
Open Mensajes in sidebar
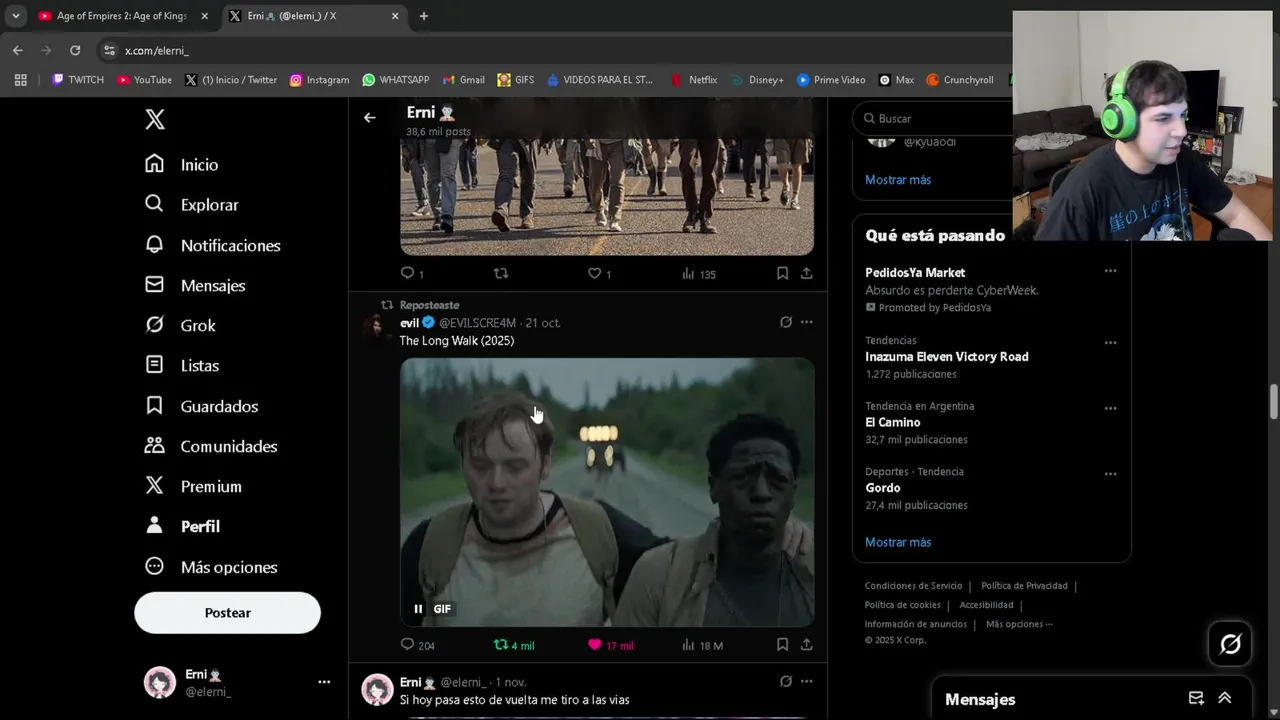(x=195, y=285)
